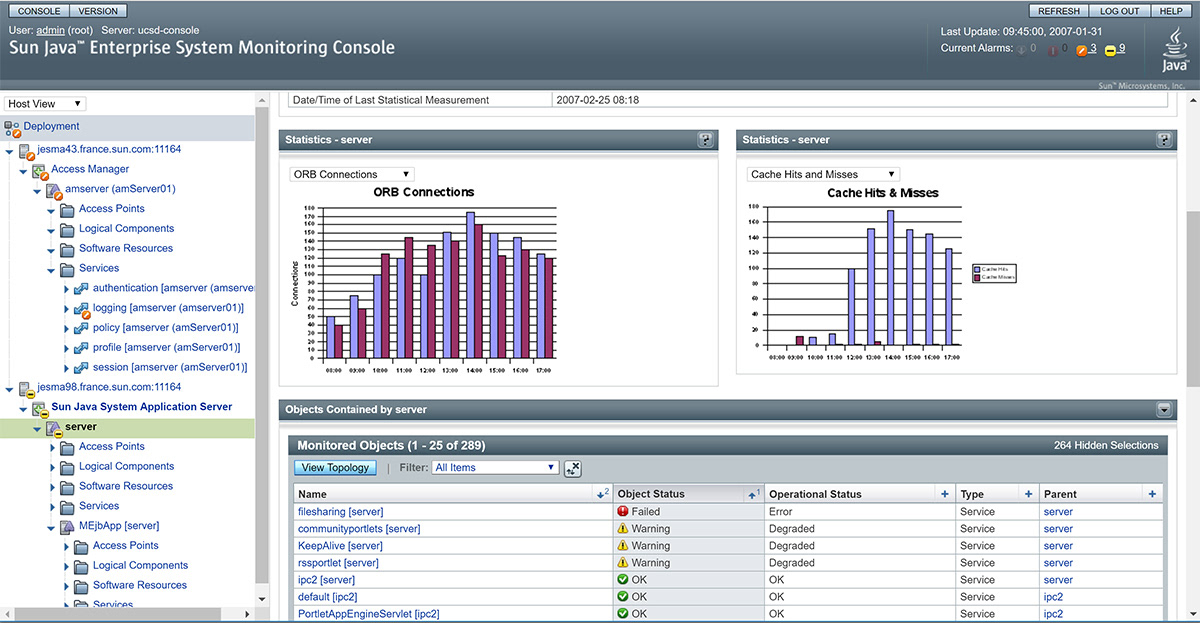The width and height of the screenshot is (1200, 623).
Task: Click the View Topology button
Action: coord(335,468)
